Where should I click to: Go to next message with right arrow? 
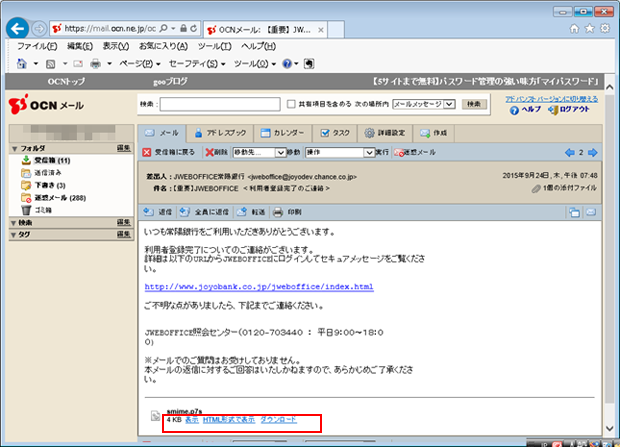pyautogui.click(x=592, y=152)
